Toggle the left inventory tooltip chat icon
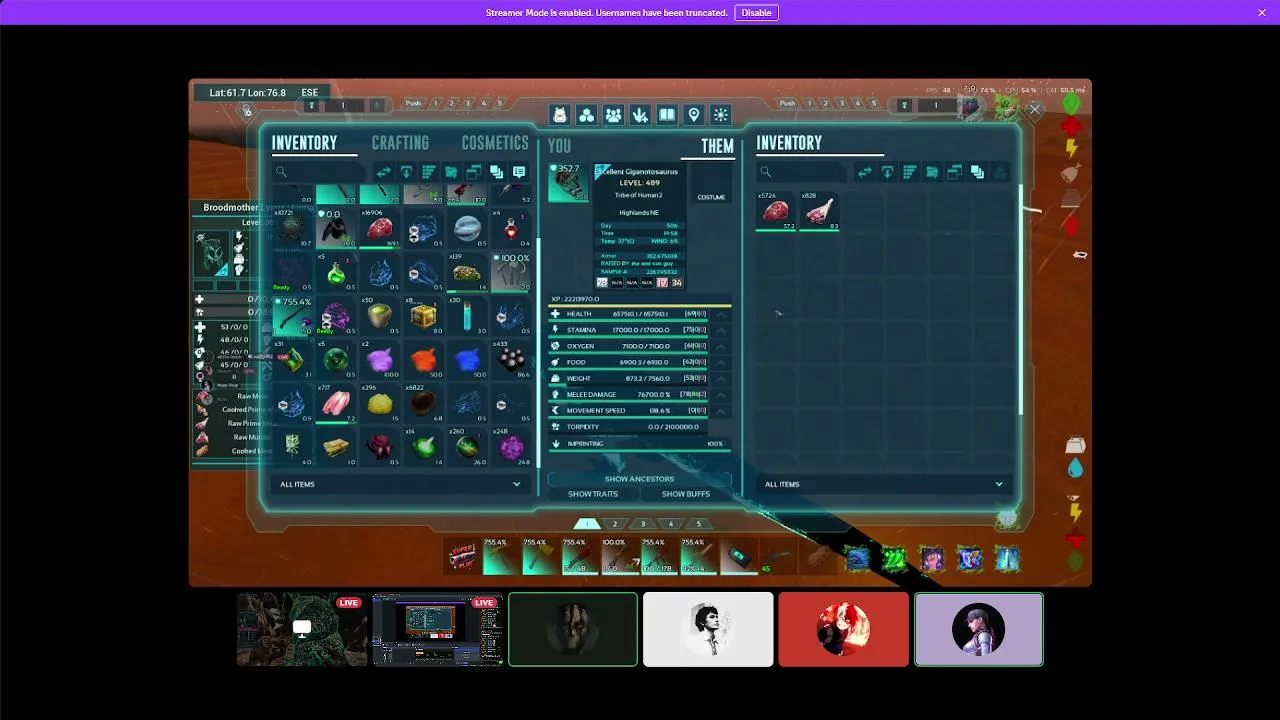Screen dimensions: 1280x720 (519, 172)
